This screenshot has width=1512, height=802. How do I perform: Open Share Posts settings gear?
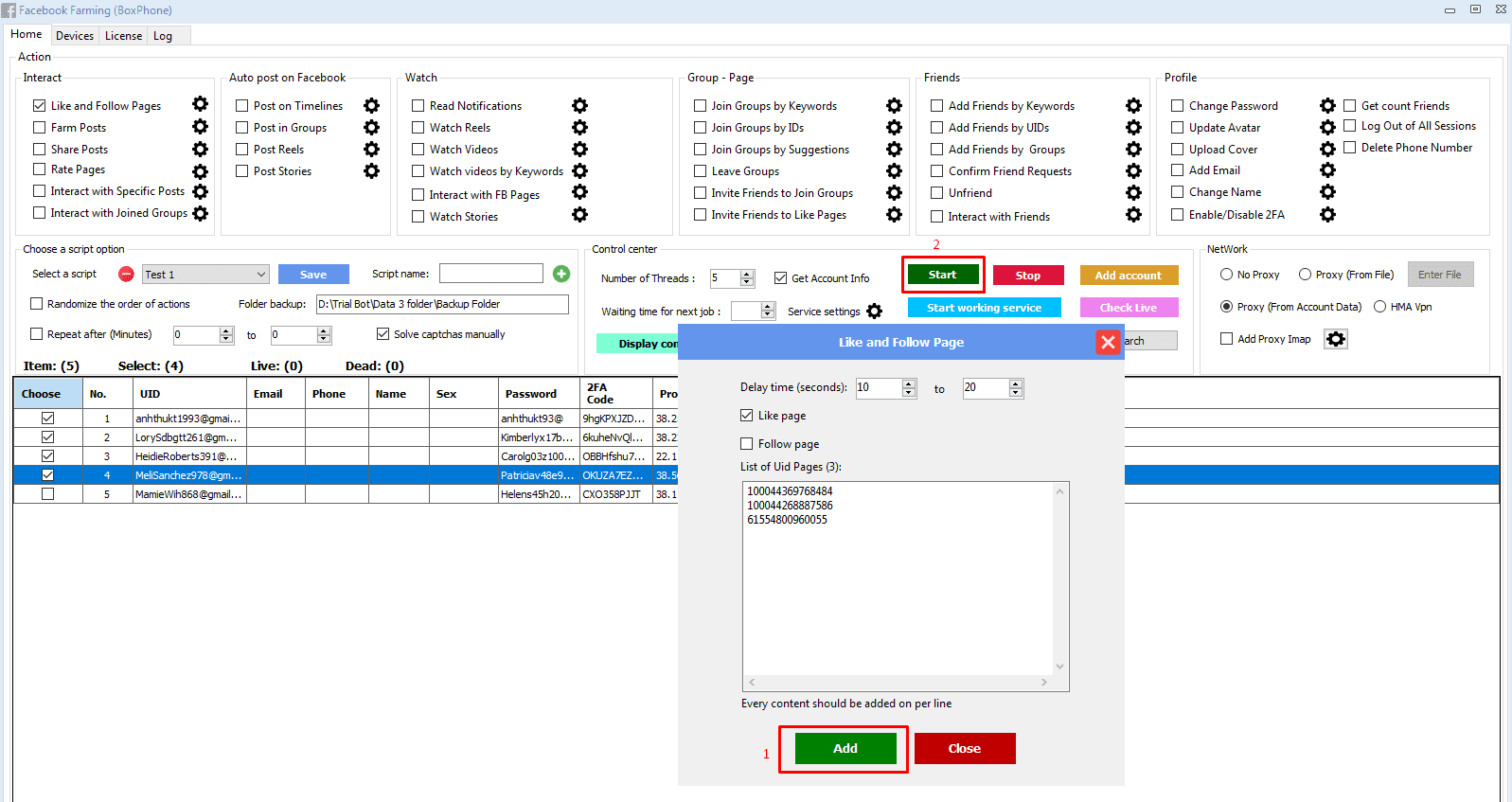point(200,149)
